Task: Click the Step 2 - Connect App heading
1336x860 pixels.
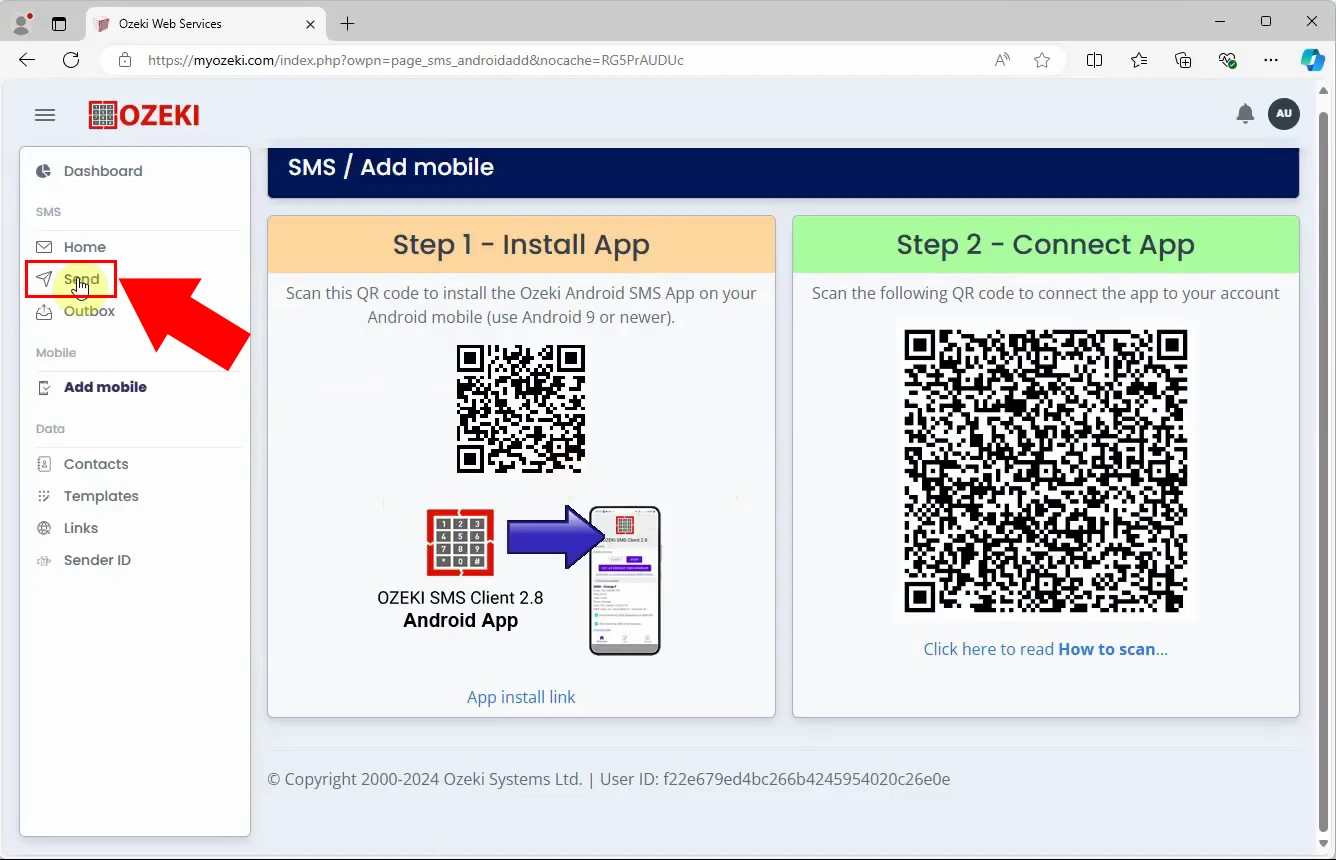Action: tap(1046, 245)
